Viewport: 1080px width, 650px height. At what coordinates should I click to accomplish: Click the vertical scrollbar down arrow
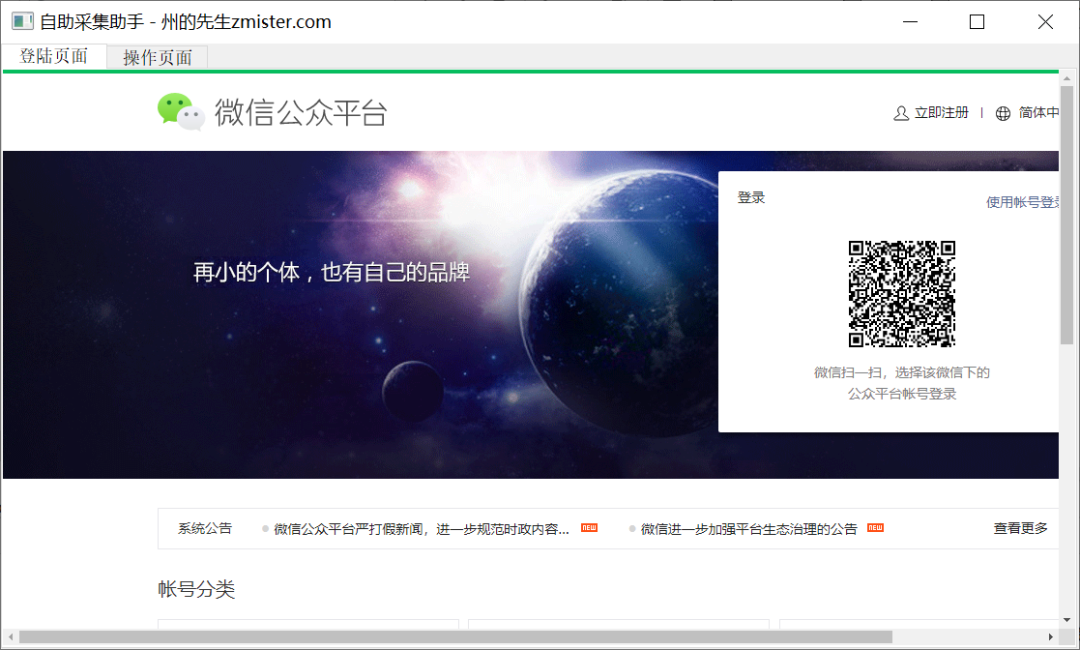1067,619
